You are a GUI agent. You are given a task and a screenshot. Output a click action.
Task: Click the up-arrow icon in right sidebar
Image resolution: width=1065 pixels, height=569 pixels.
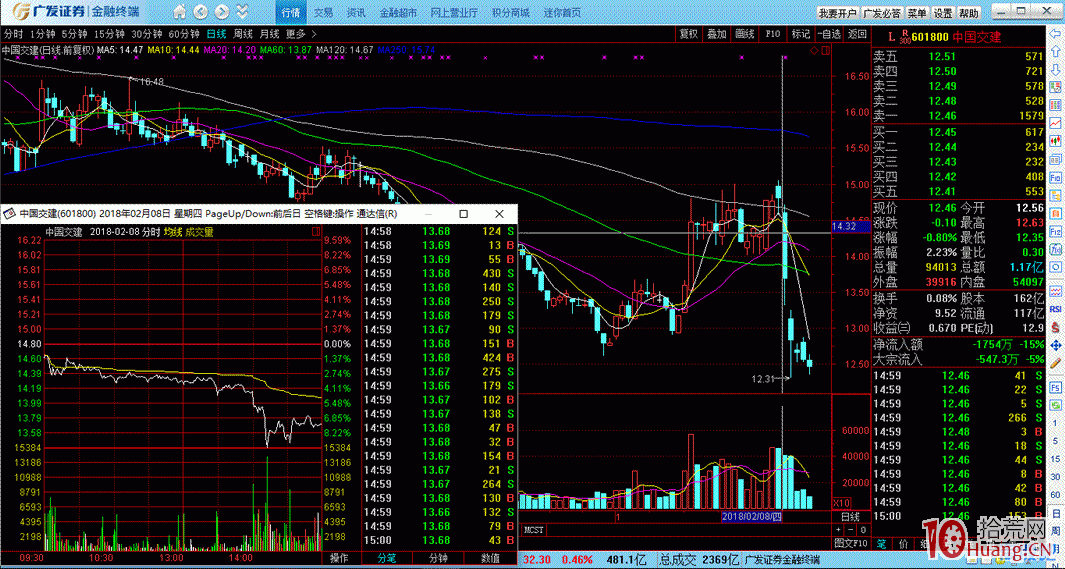(1057, 52)
